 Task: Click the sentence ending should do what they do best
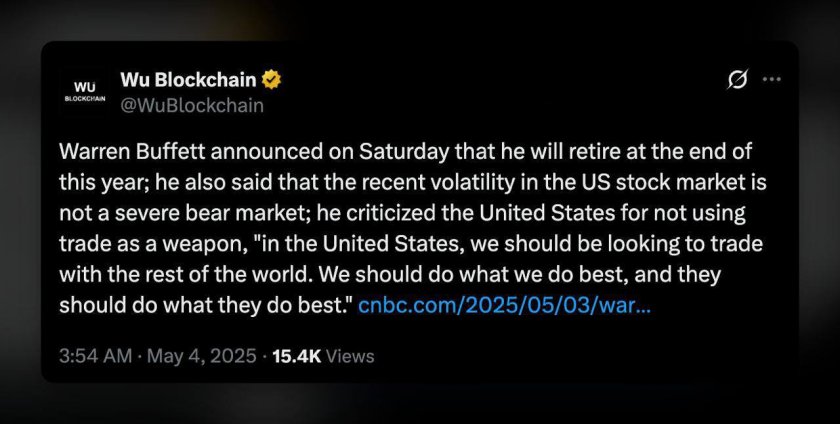tap(205, 306)
